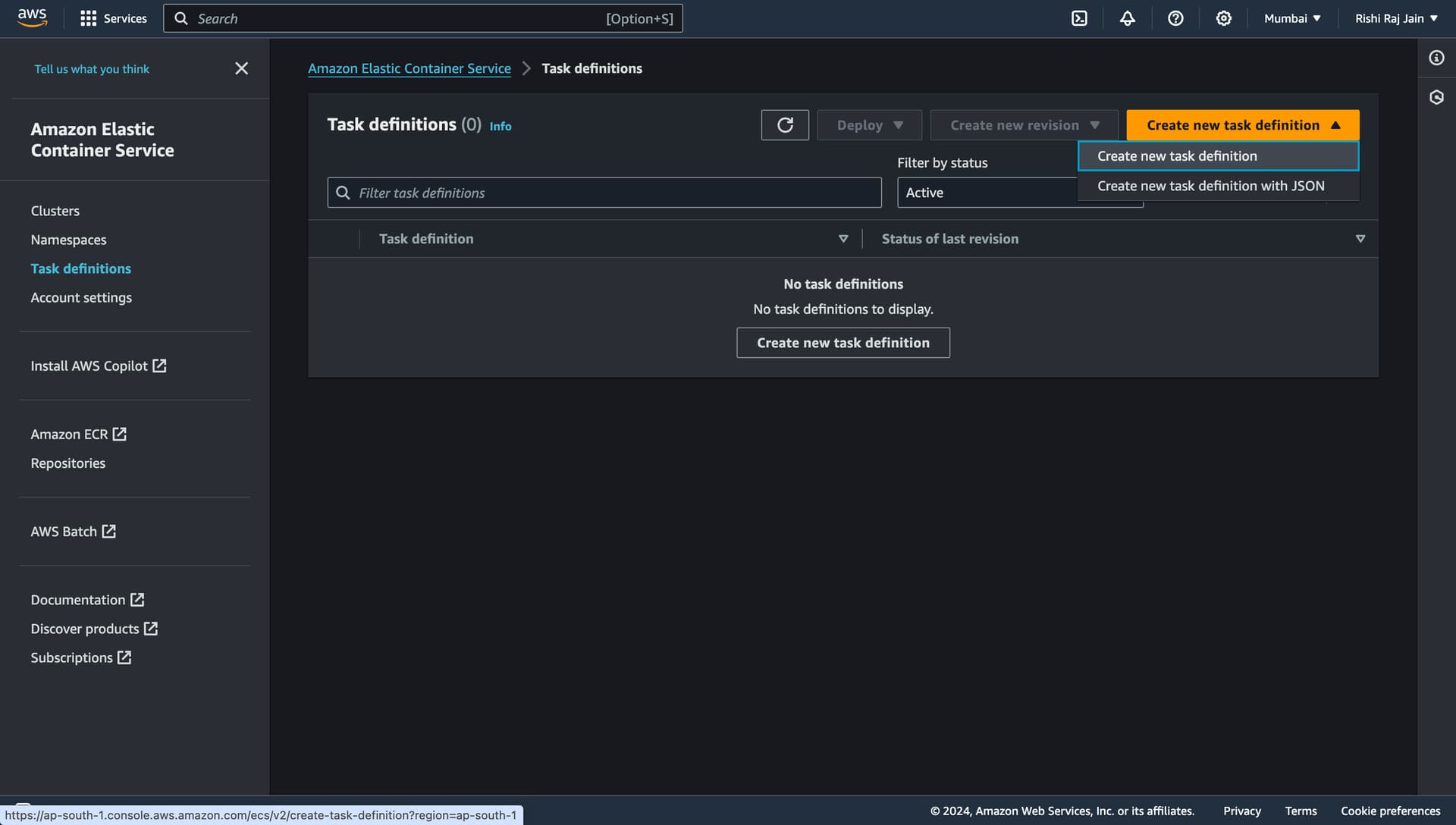The width and height of the screenshot is (1456, 825).
Task: Open AWS CloudShell terminal icon
Action: pos(1079,18)
